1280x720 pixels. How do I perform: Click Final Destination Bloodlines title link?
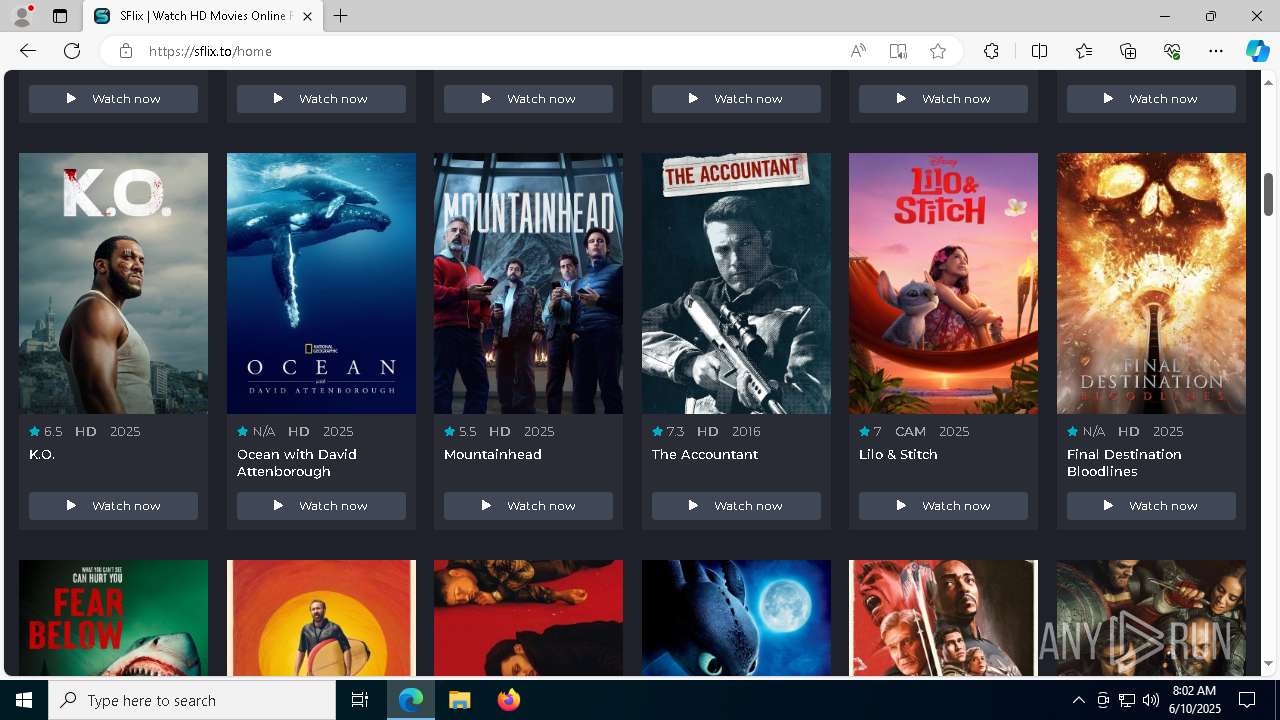point(1124,463)
